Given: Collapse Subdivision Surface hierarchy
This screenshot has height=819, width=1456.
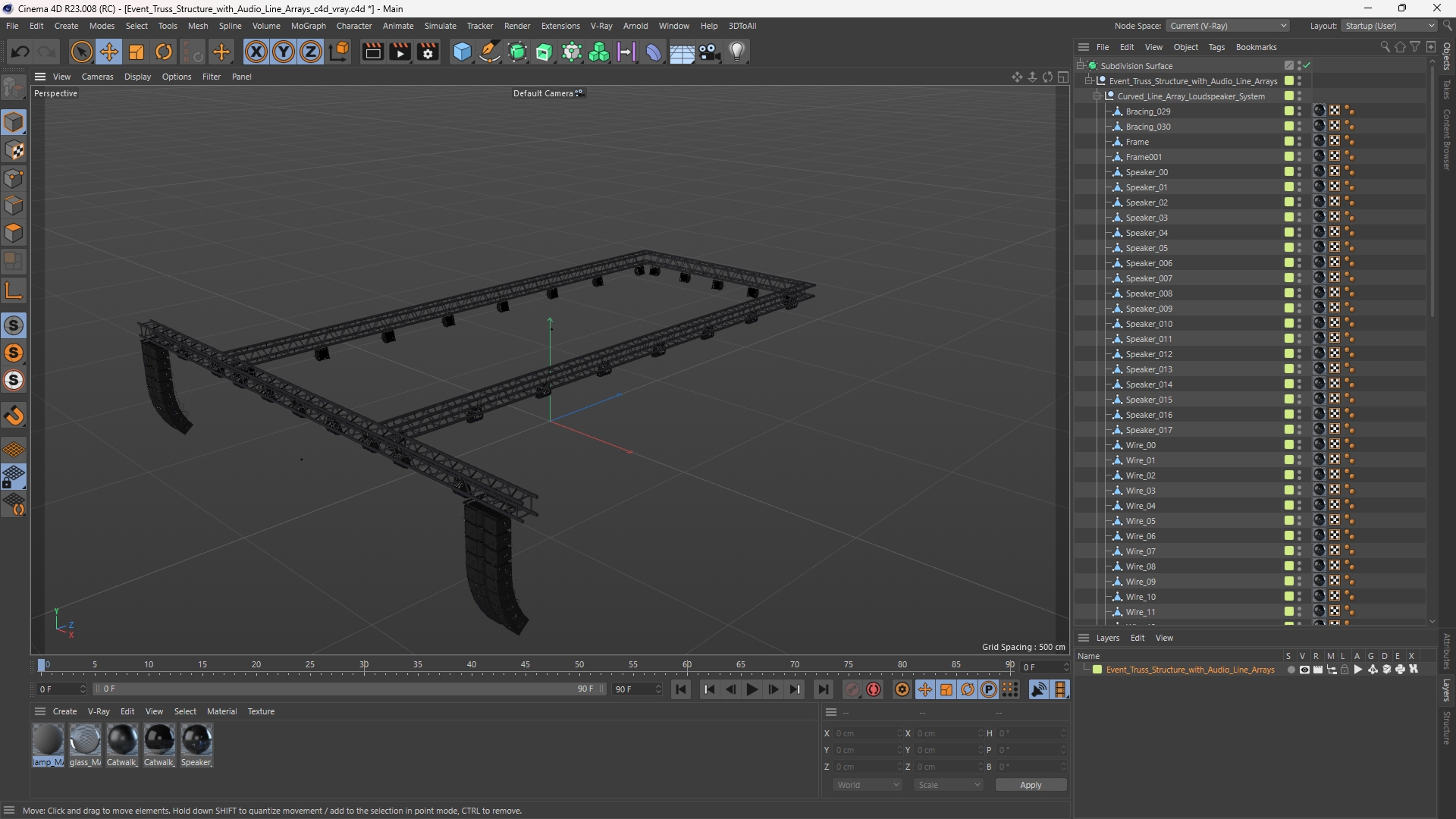Looking at the screenshot, I should (x=1081, y=66).
